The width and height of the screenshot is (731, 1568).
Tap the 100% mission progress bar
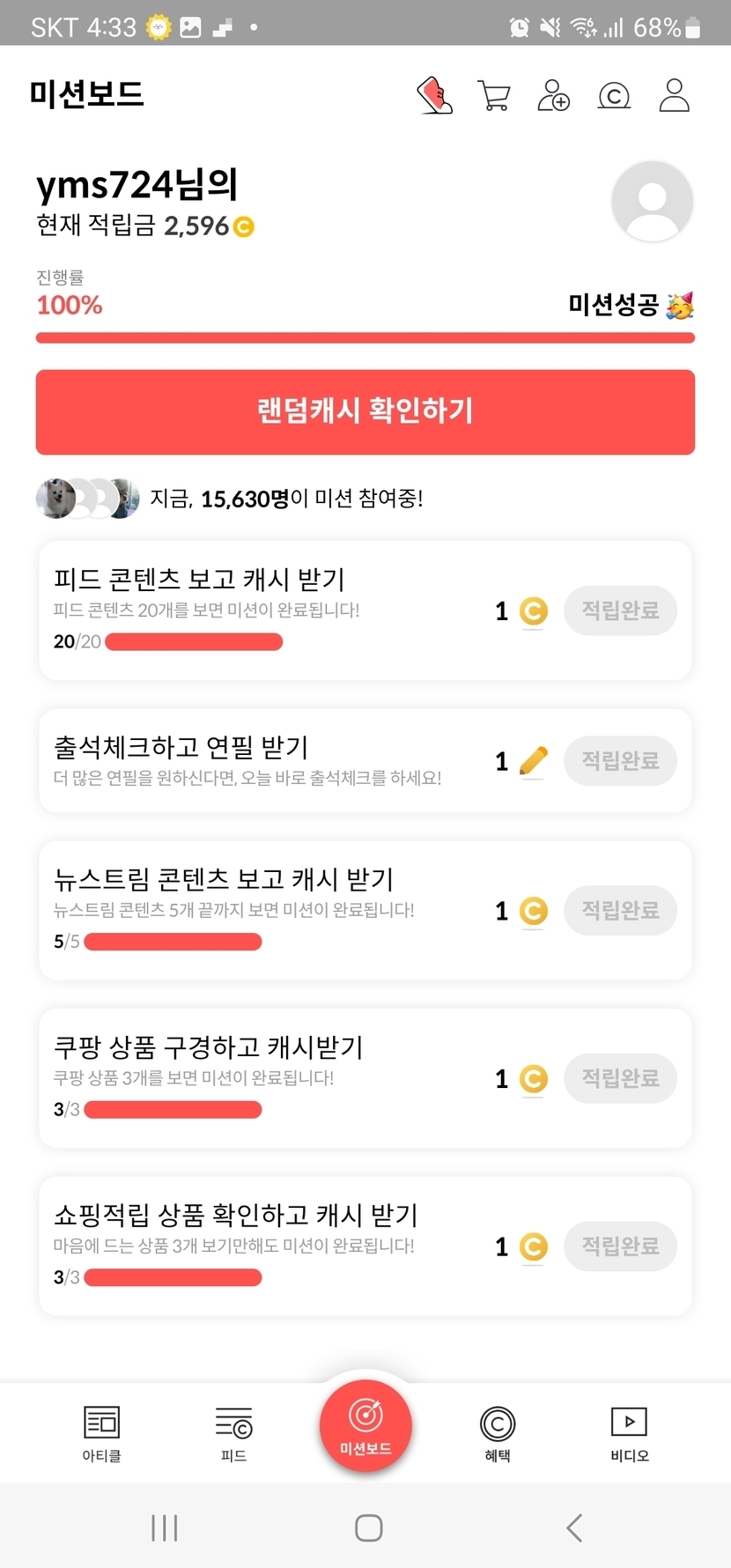(365, 338)
